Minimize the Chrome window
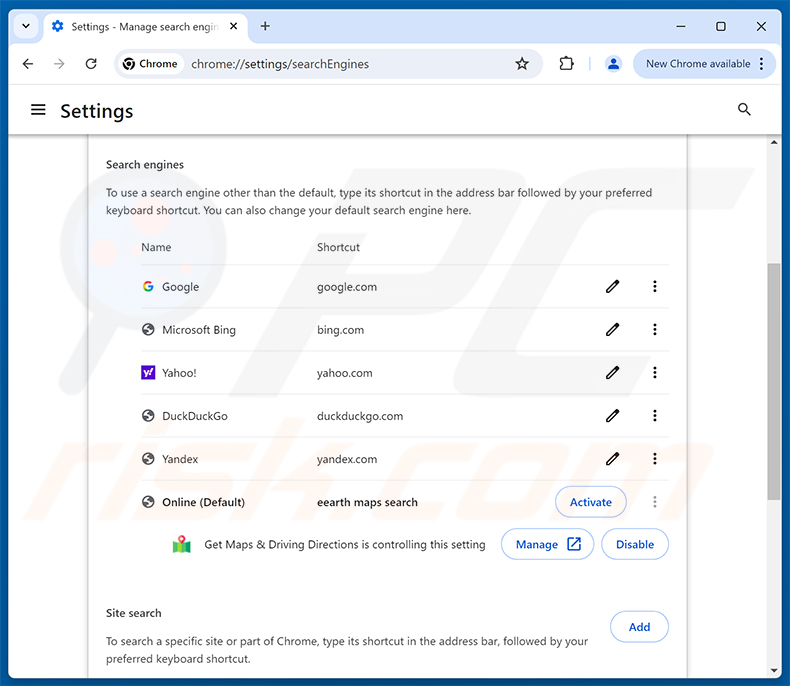The height and width of the screenshot is (686, 790). click(681, 26)
